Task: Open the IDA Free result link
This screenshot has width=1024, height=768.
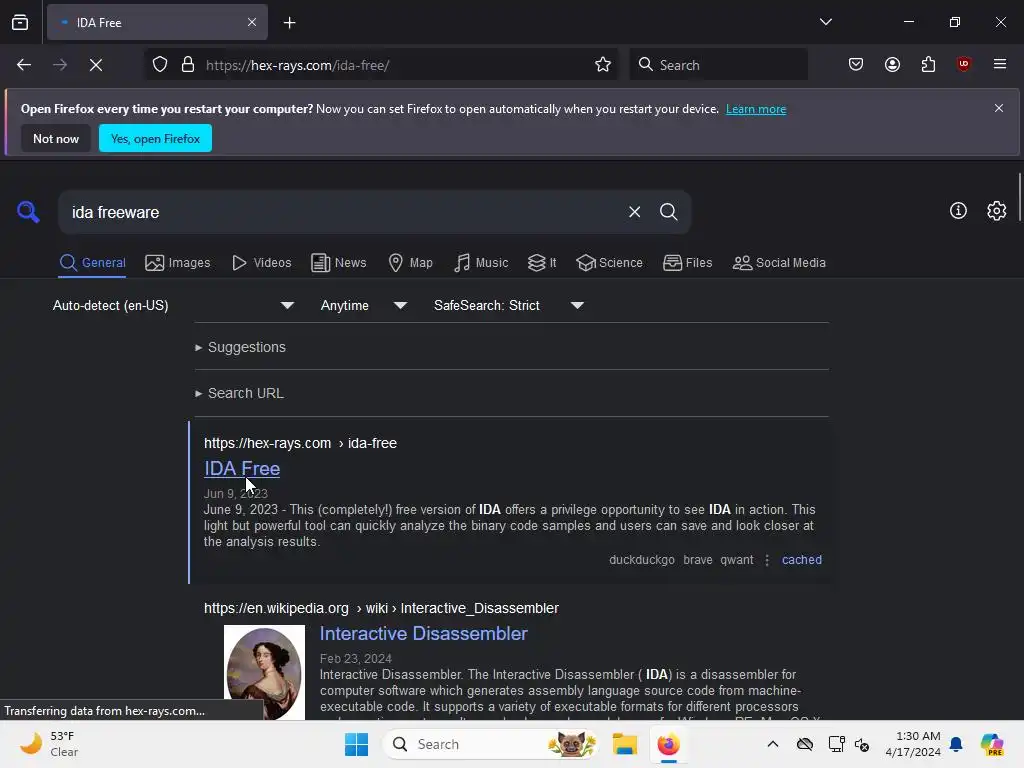Action: 242,468
